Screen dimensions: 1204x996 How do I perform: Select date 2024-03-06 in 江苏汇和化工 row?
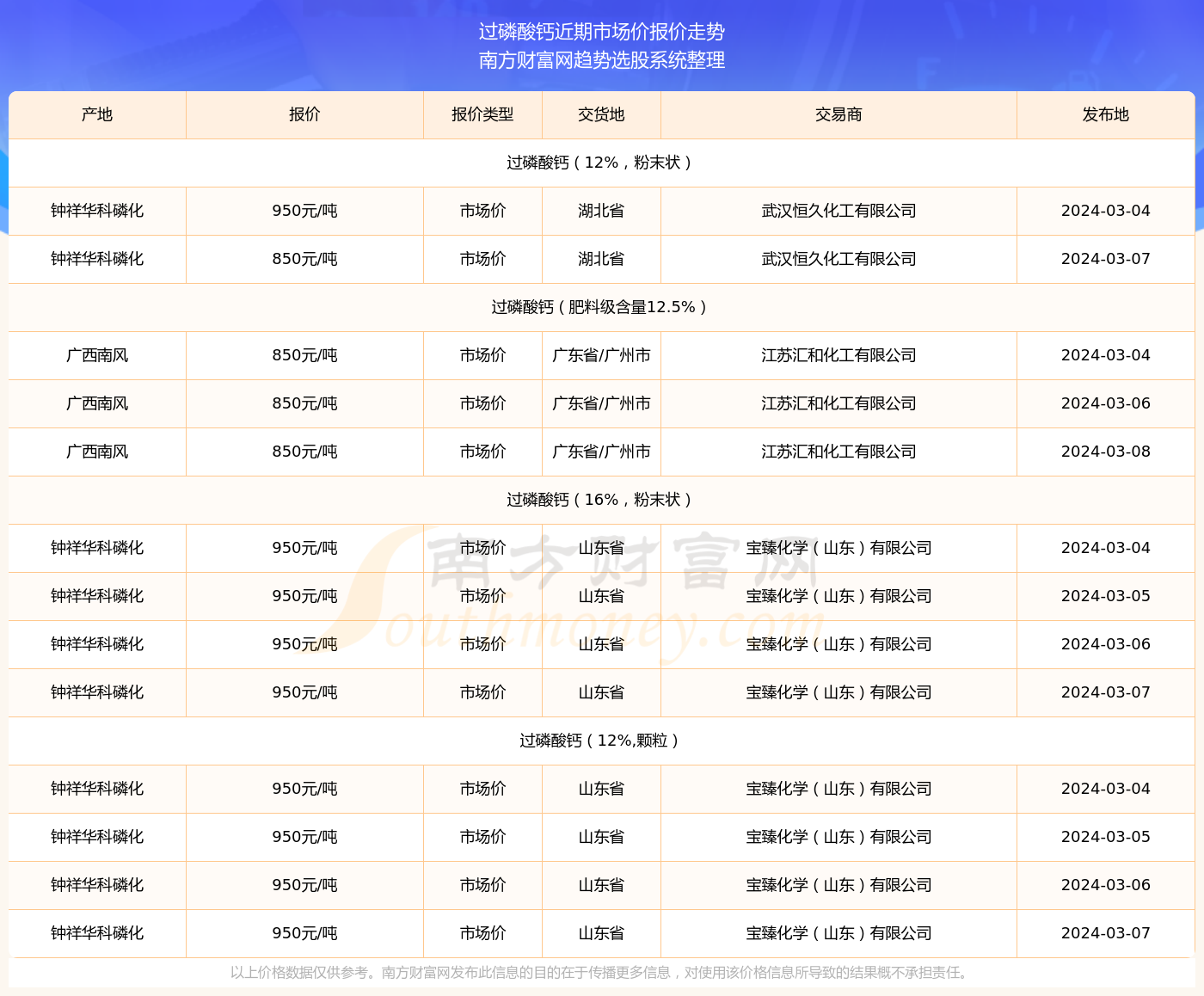pyautogui.click(x=1106, y=403)
